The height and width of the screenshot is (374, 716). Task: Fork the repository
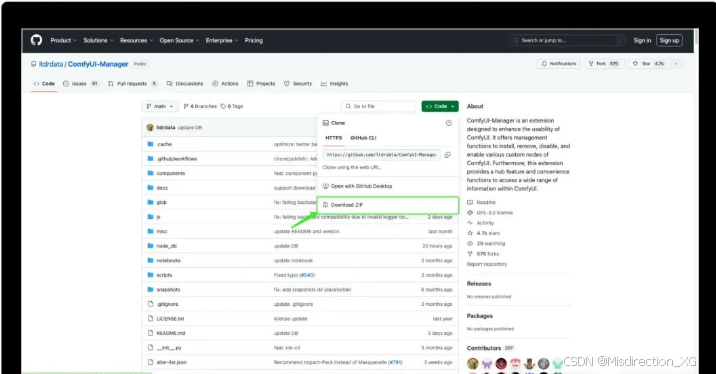pos(604,64)
